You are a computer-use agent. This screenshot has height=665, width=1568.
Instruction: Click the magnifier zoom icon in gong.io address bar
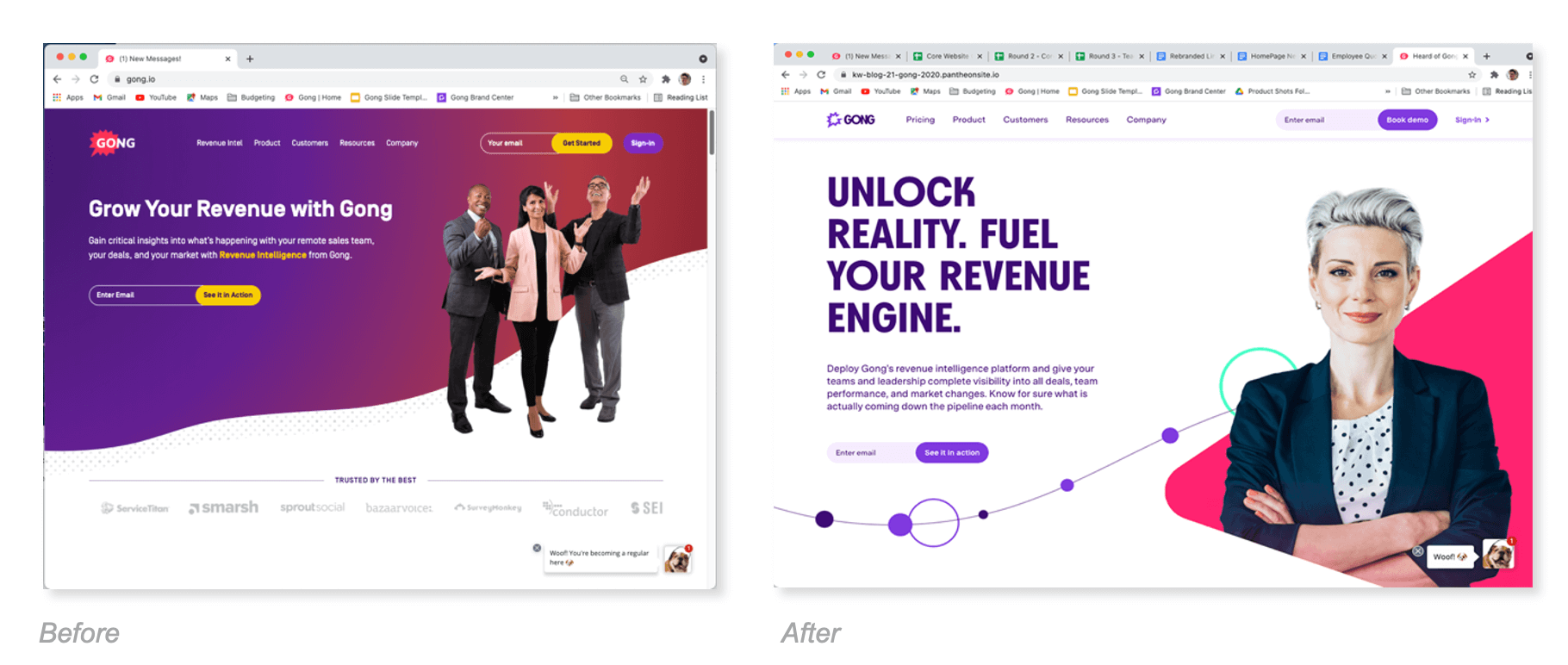tap(625, 79)
